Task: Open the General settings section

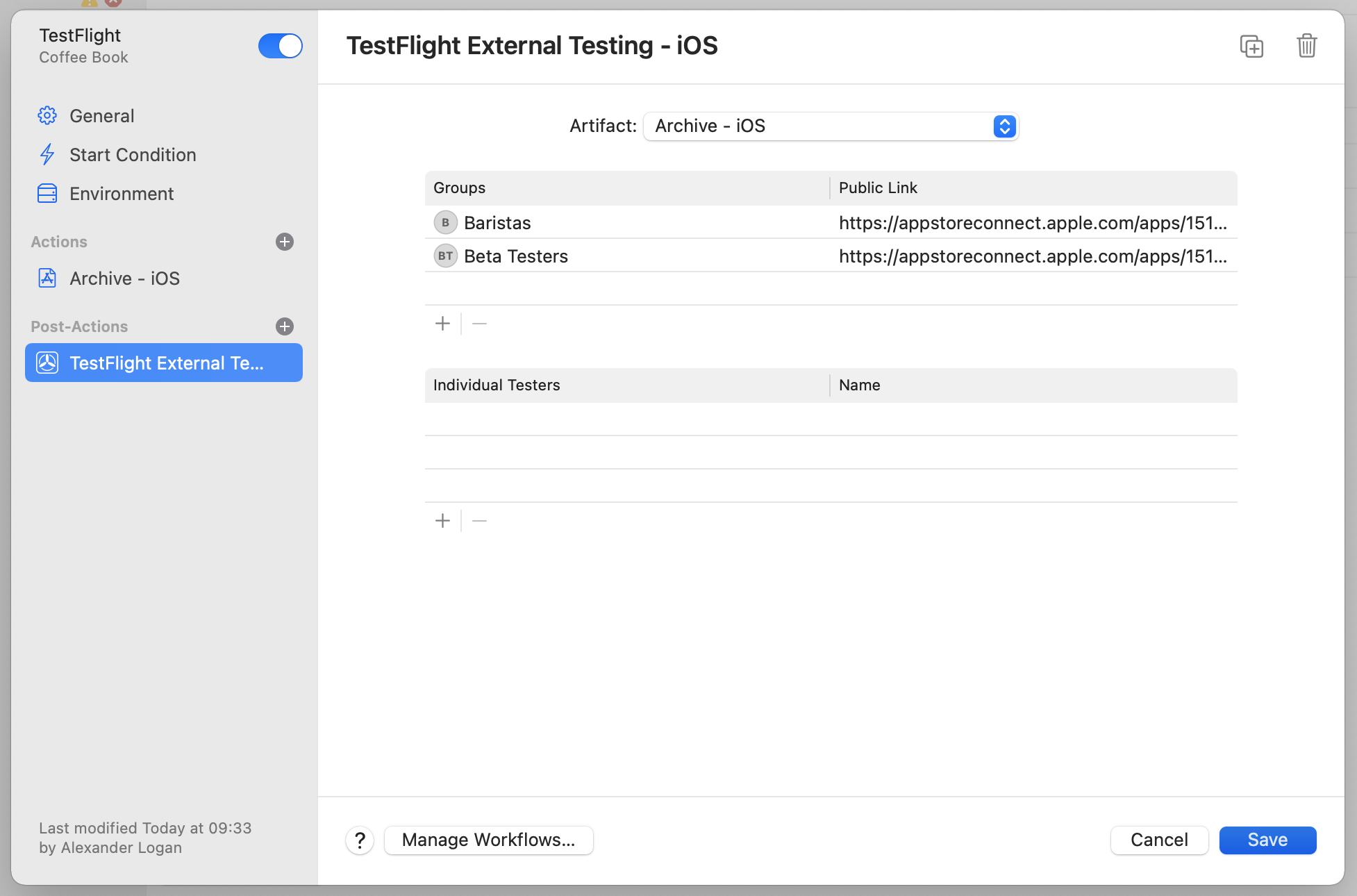Action: tap(101, 116)
